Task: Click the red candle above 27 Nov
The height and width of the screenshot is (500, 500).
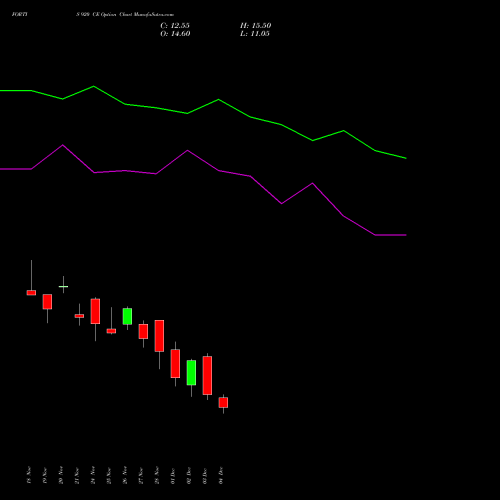Action: [x=143, y=331]
